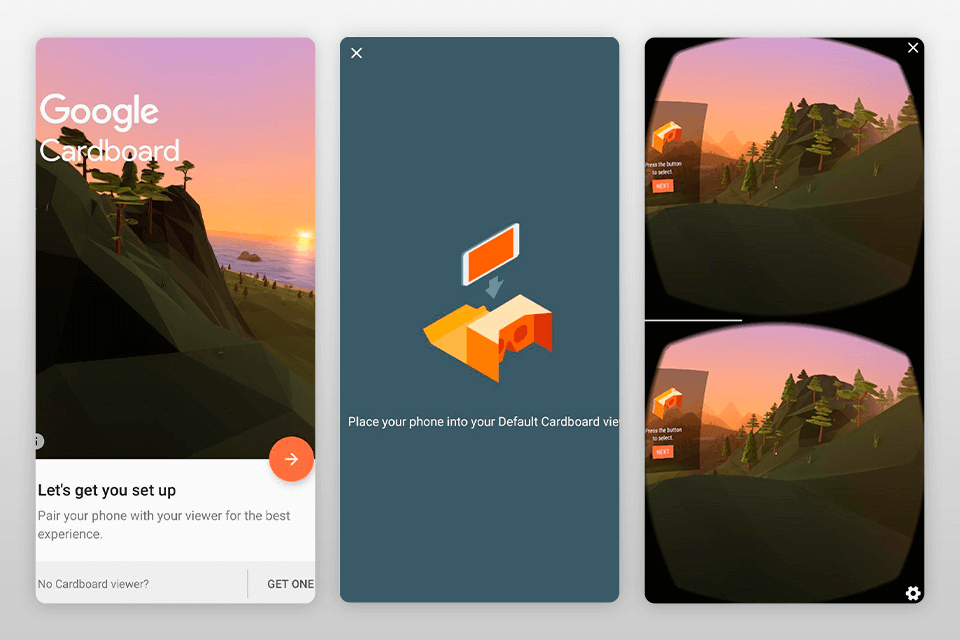Tap the white divider line between VR views
This screenshot has width=960, height=640.
pos(695,320)
